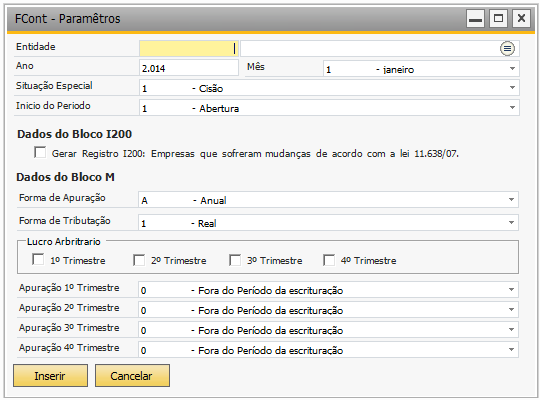Close the FCont Parâmetros window

[521, 18]
